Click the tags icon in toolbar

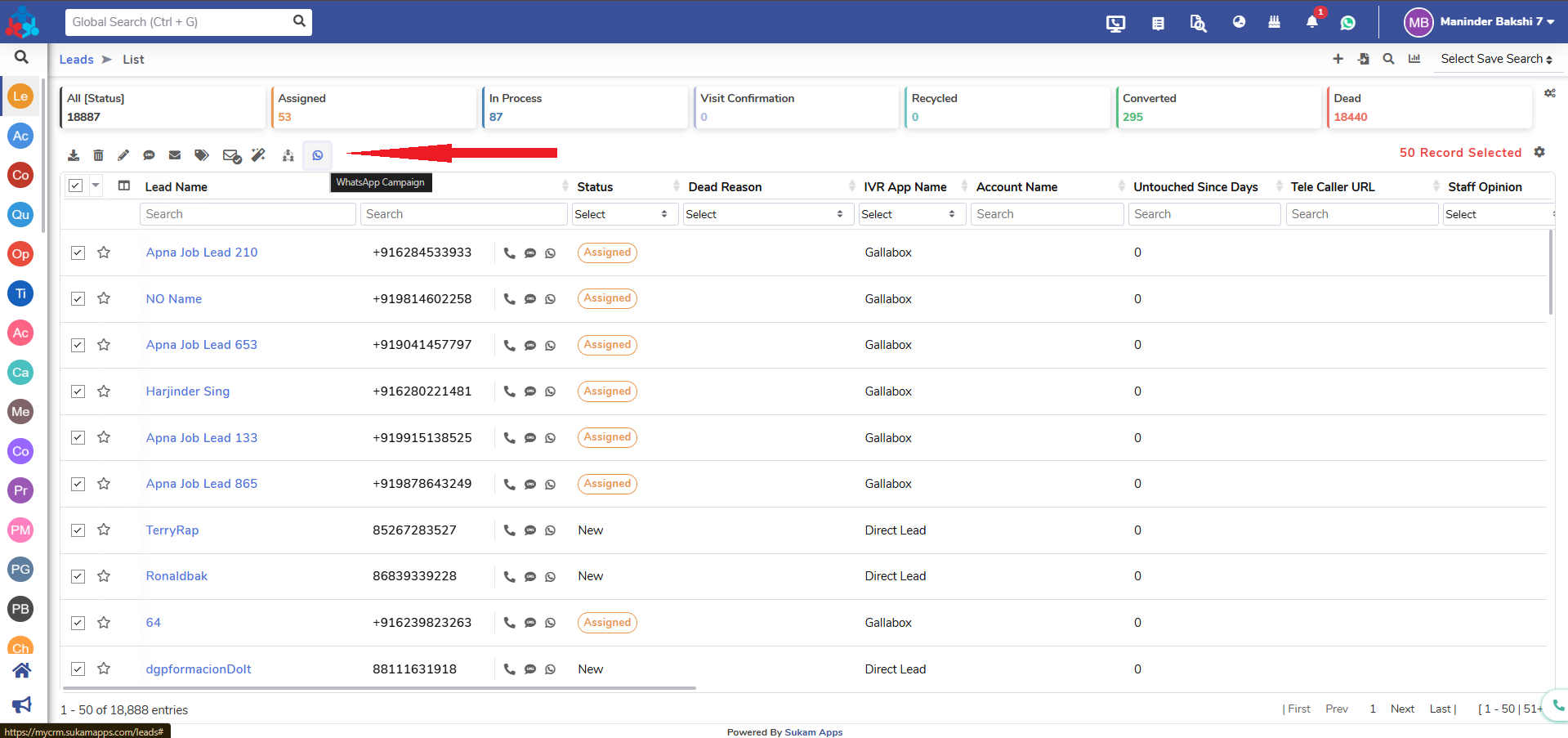(202, 155)
